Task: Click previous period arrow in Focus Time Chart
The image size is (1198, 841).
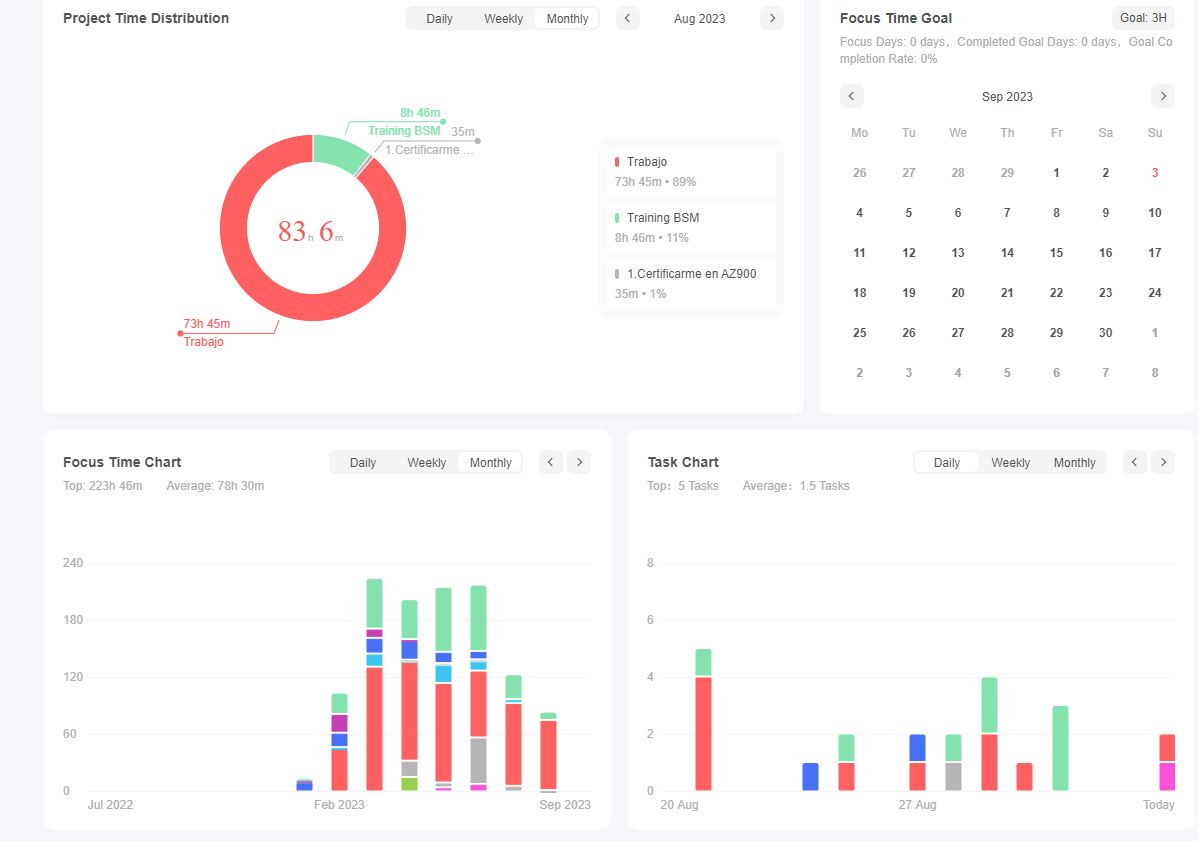Action: pos(551,462)
